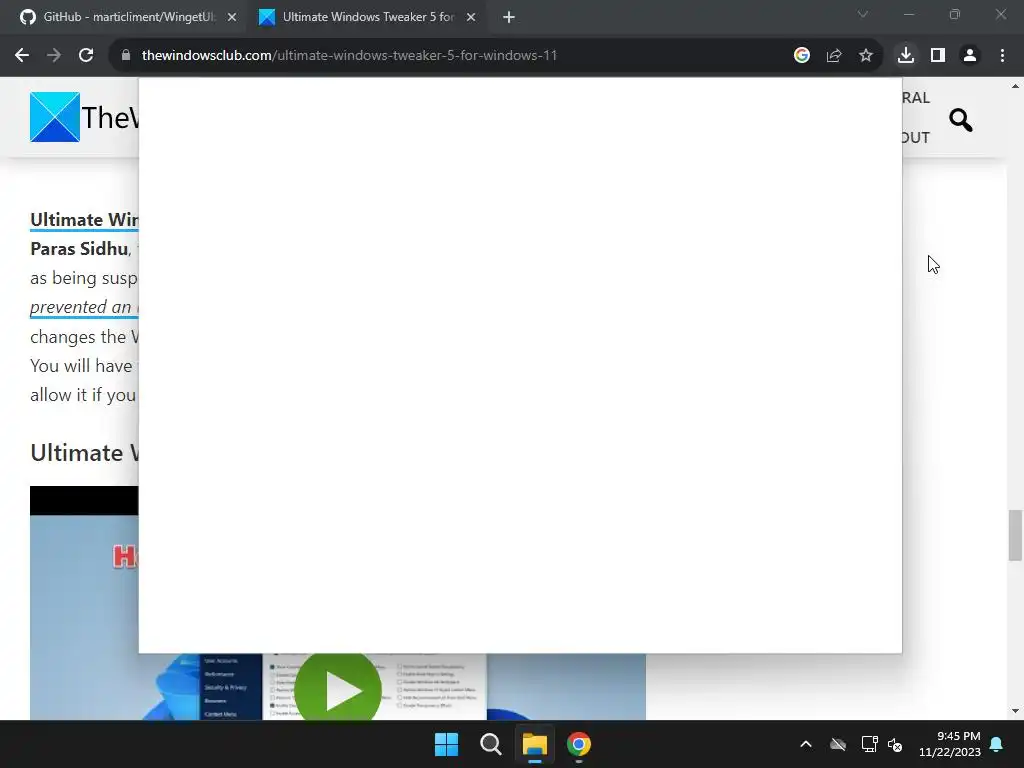Switch to the GitHub WingetUI tab

pos(129,17)
